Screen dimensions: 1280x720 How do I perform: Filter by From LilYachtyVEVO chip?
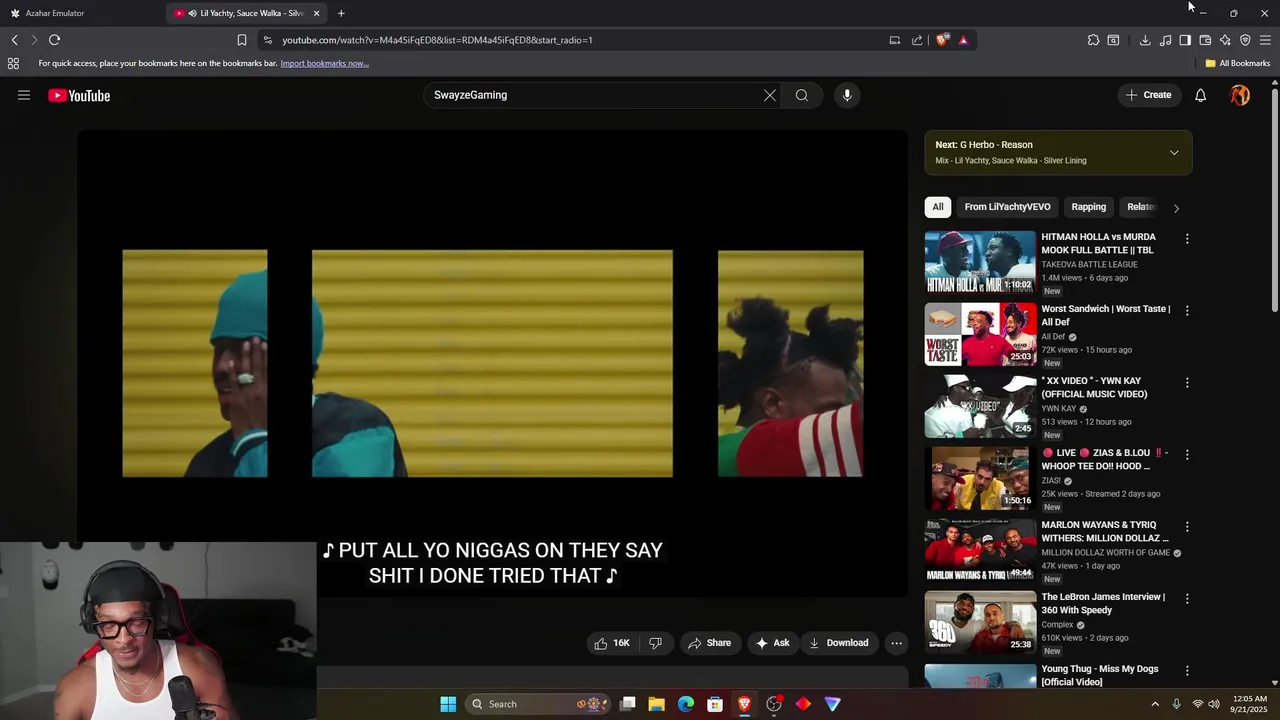pyautogui.click(x=1007, y=207)
